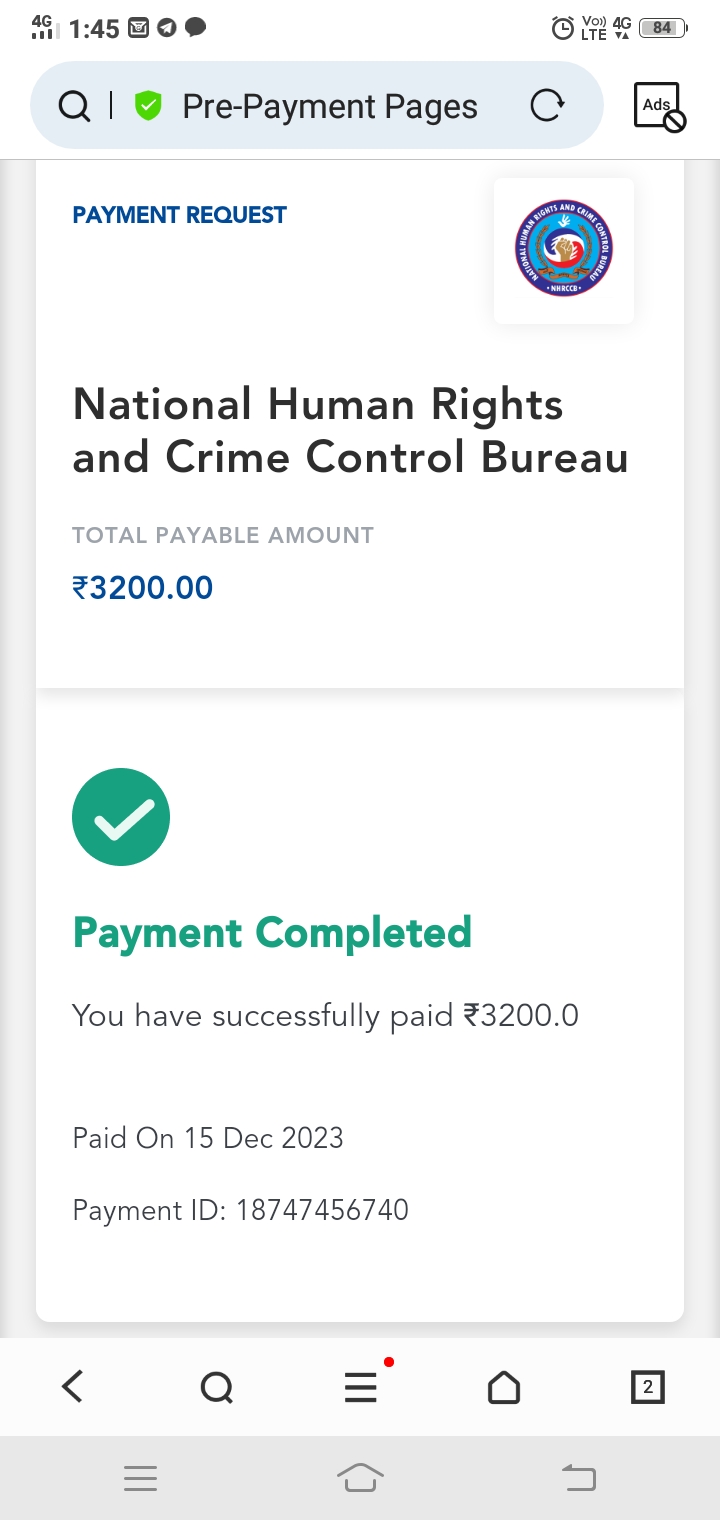
Task: Tap the Pre-Payment Pages address field
Action: [x=330, y=106]
